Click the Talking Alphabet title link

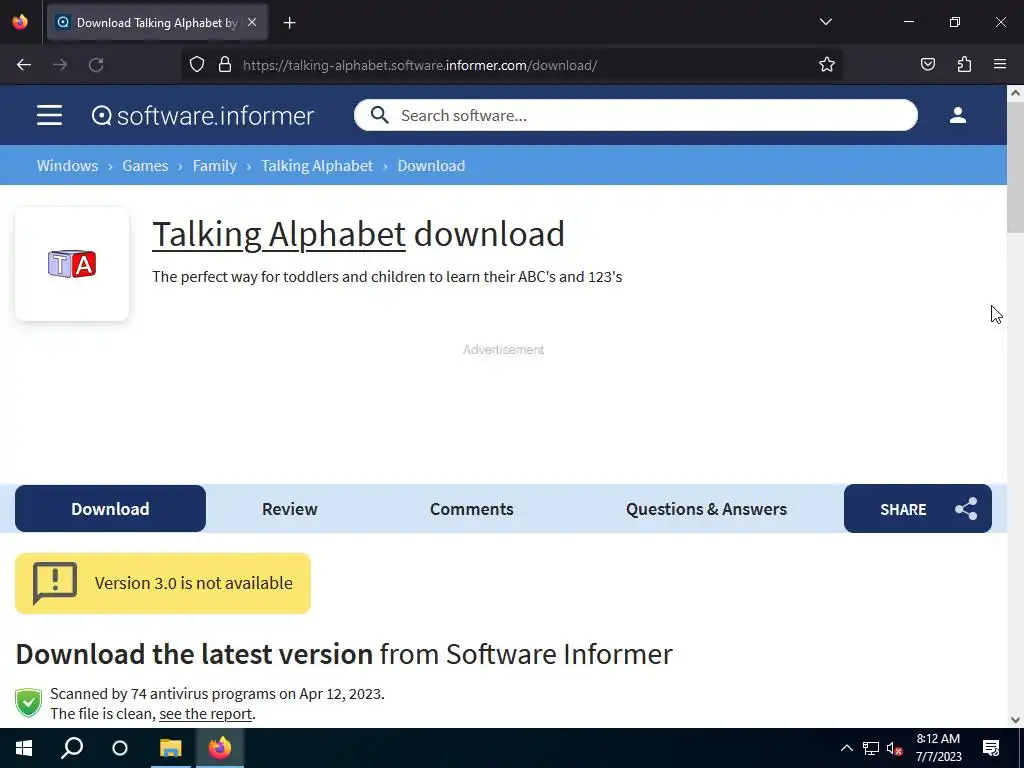coord(279,234)
